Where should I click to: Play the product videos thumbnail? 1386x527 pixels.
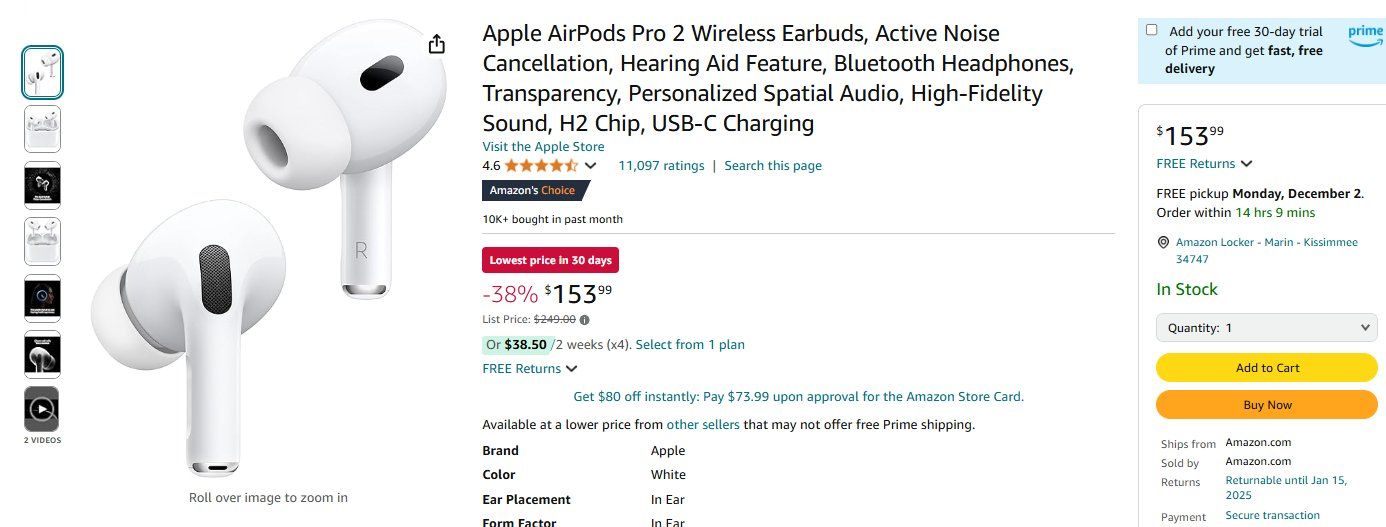(x=42, y=409)
